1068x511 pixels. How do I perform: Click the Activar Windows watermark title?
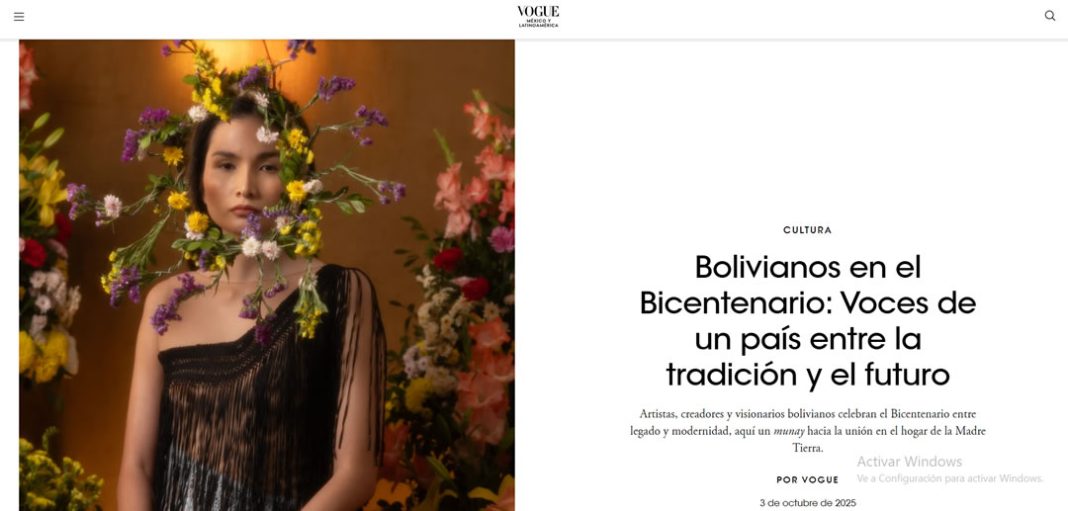tap(909, 461)
